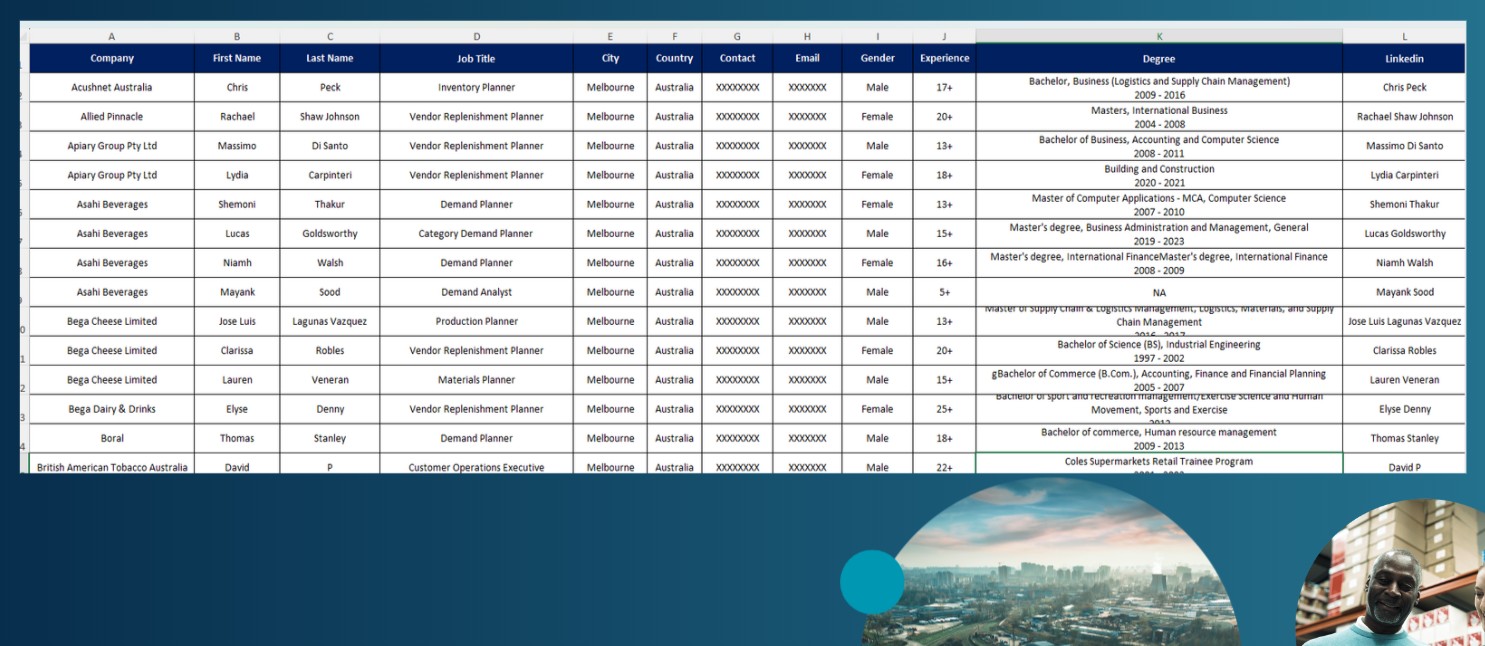Click the Contact cell in Lydia Carpinteri's row
Viewport: 1485px width, 646px height.
tap(737, 175)
